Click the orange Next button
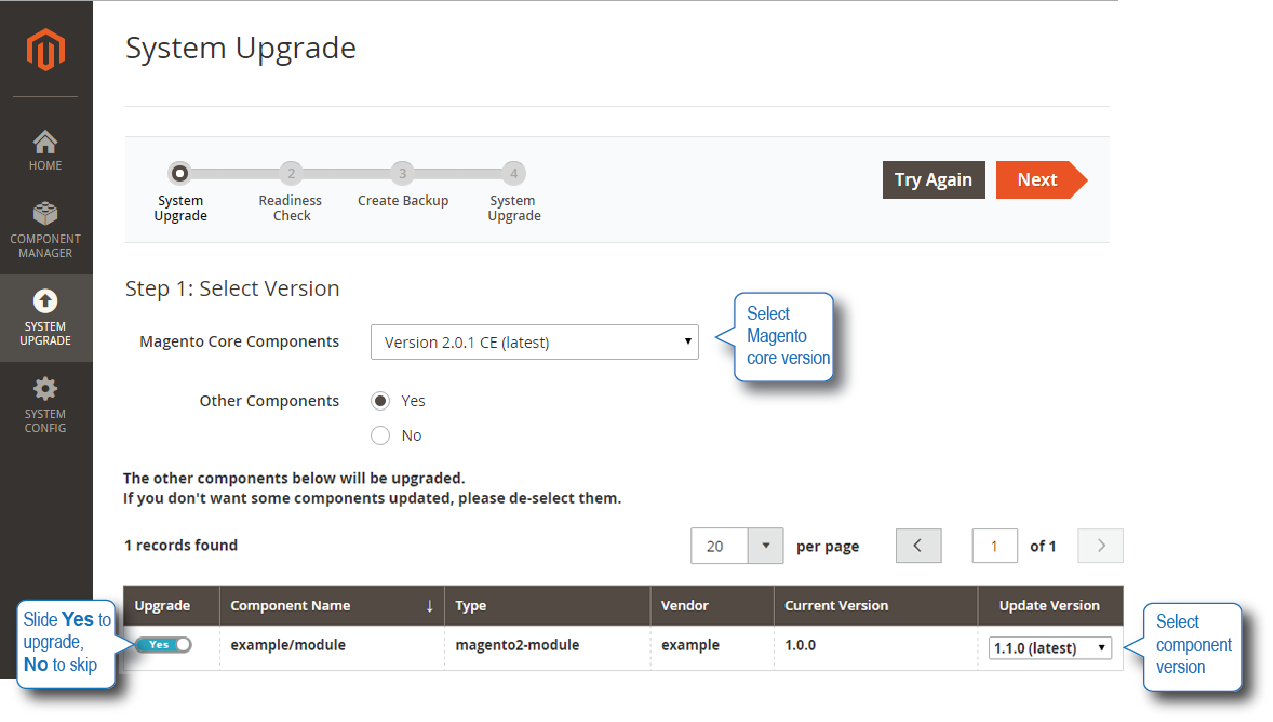 pos(1041,180)
